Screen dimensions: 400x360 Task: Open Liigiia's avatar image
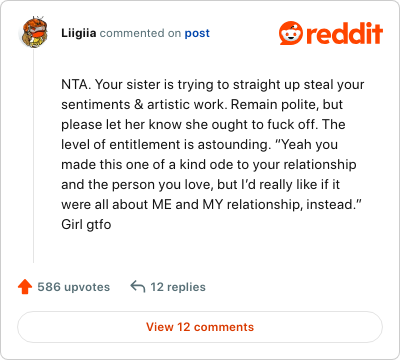pos(34,32)
